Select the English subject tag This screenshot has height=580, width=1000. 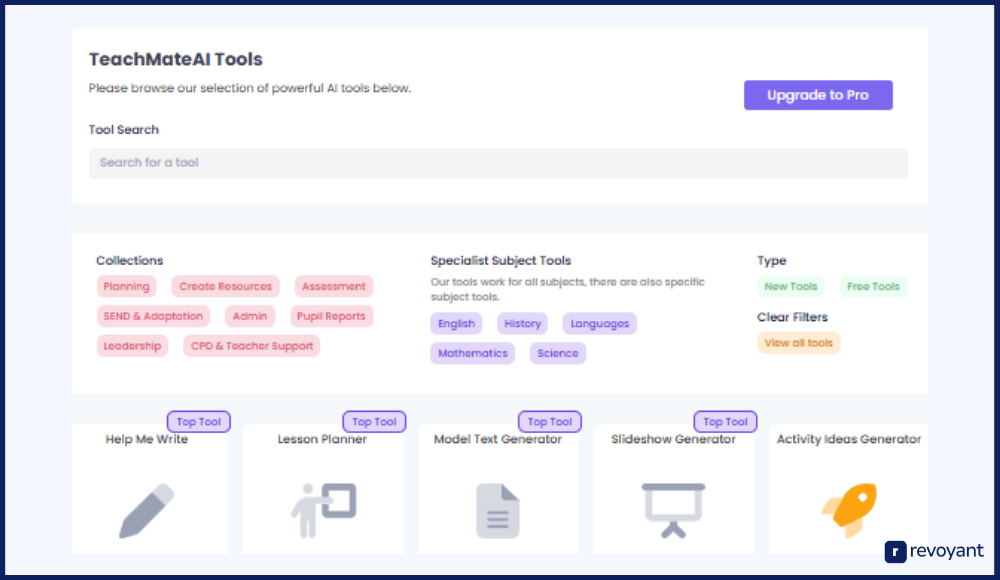[x=456, y=323]
